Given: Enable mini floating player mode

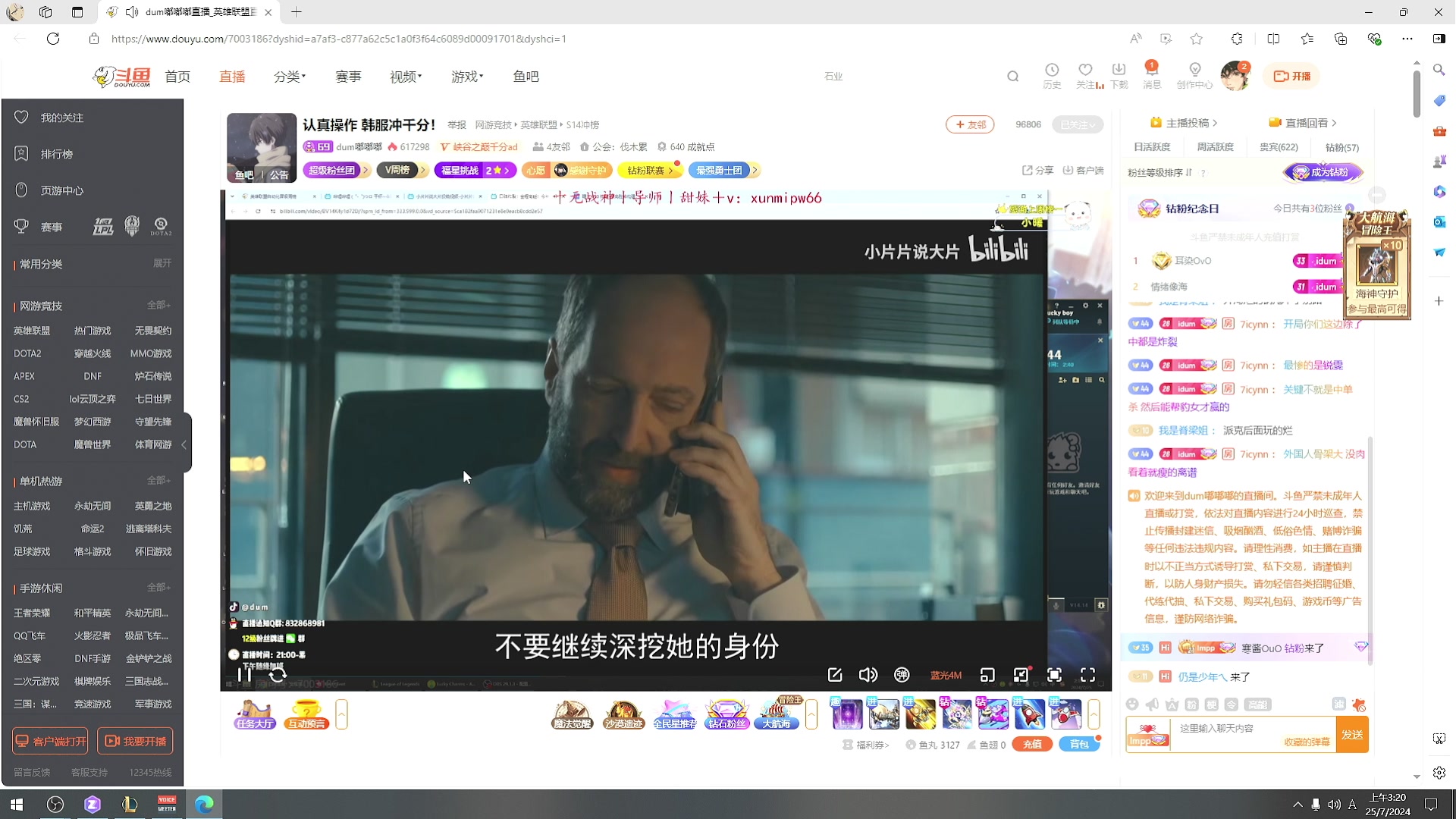Looking at the screenshot, I should 987,675.
